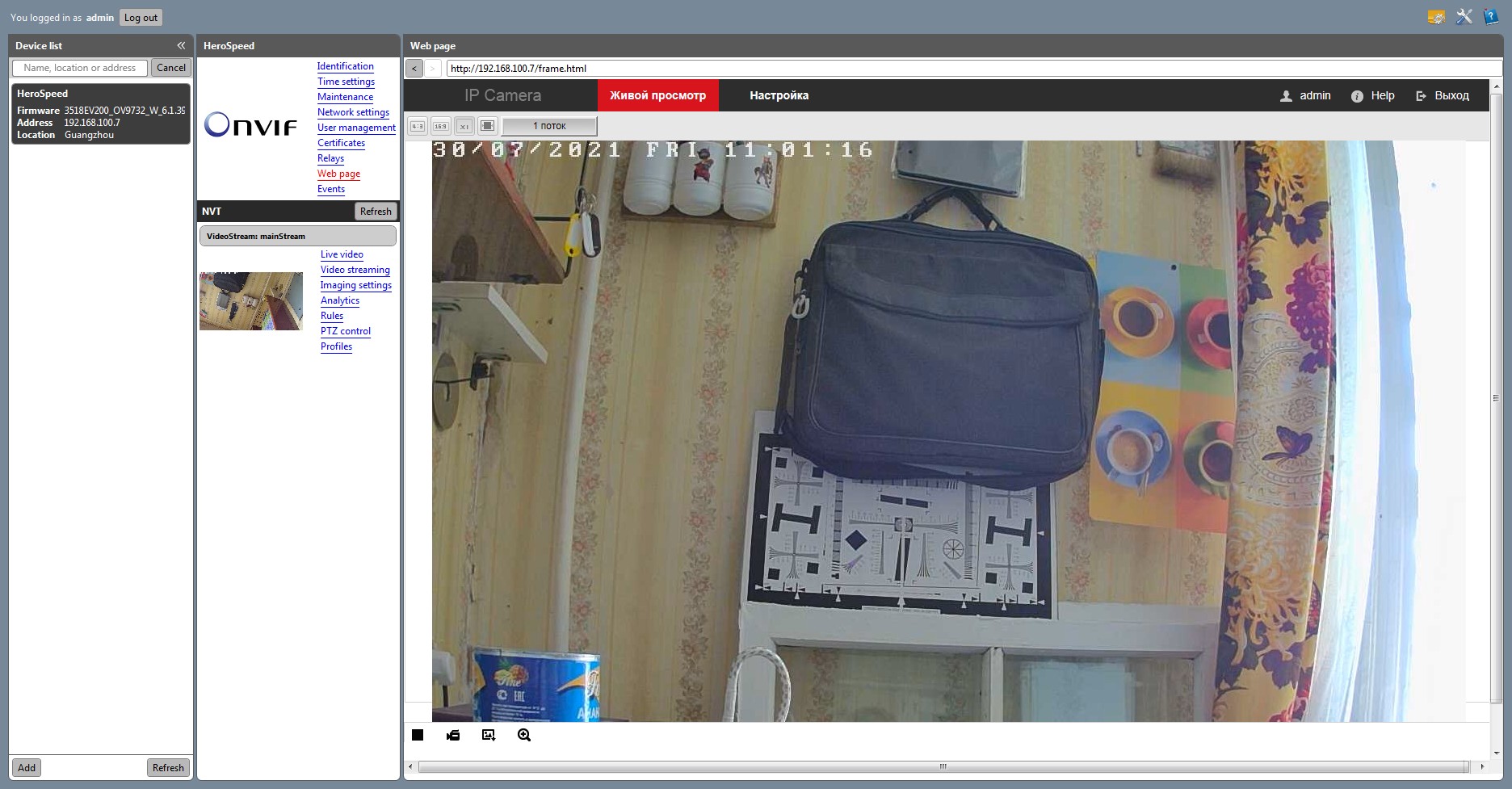The height and width of the screenshot is (789, 1512).
Task: Add a new device
Action: click(27, 768)
